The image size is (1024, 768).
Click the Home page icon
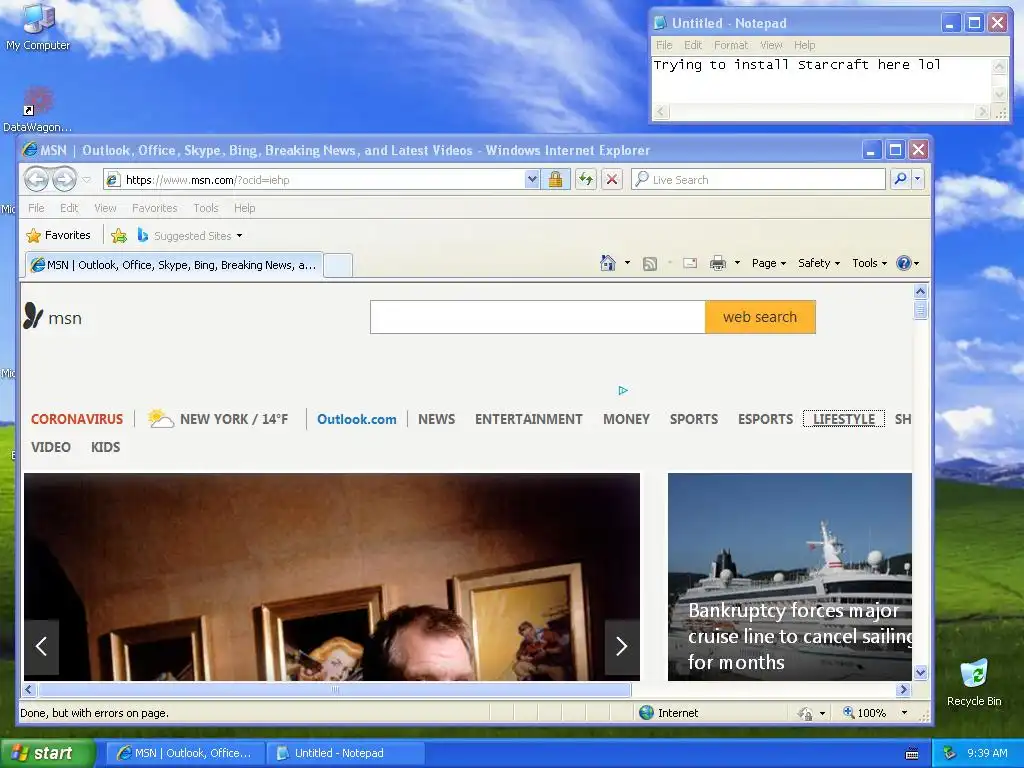click(608, 263)
